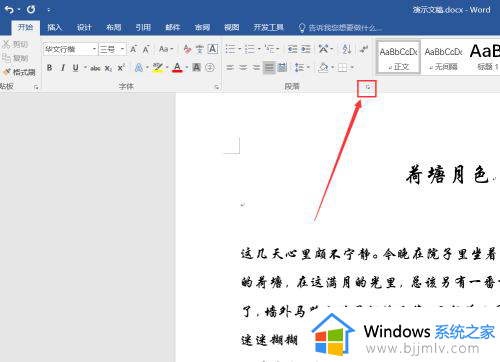Toggle subscript formatting
The height and width of the screenshot is (362, 500).
point(108,68)
